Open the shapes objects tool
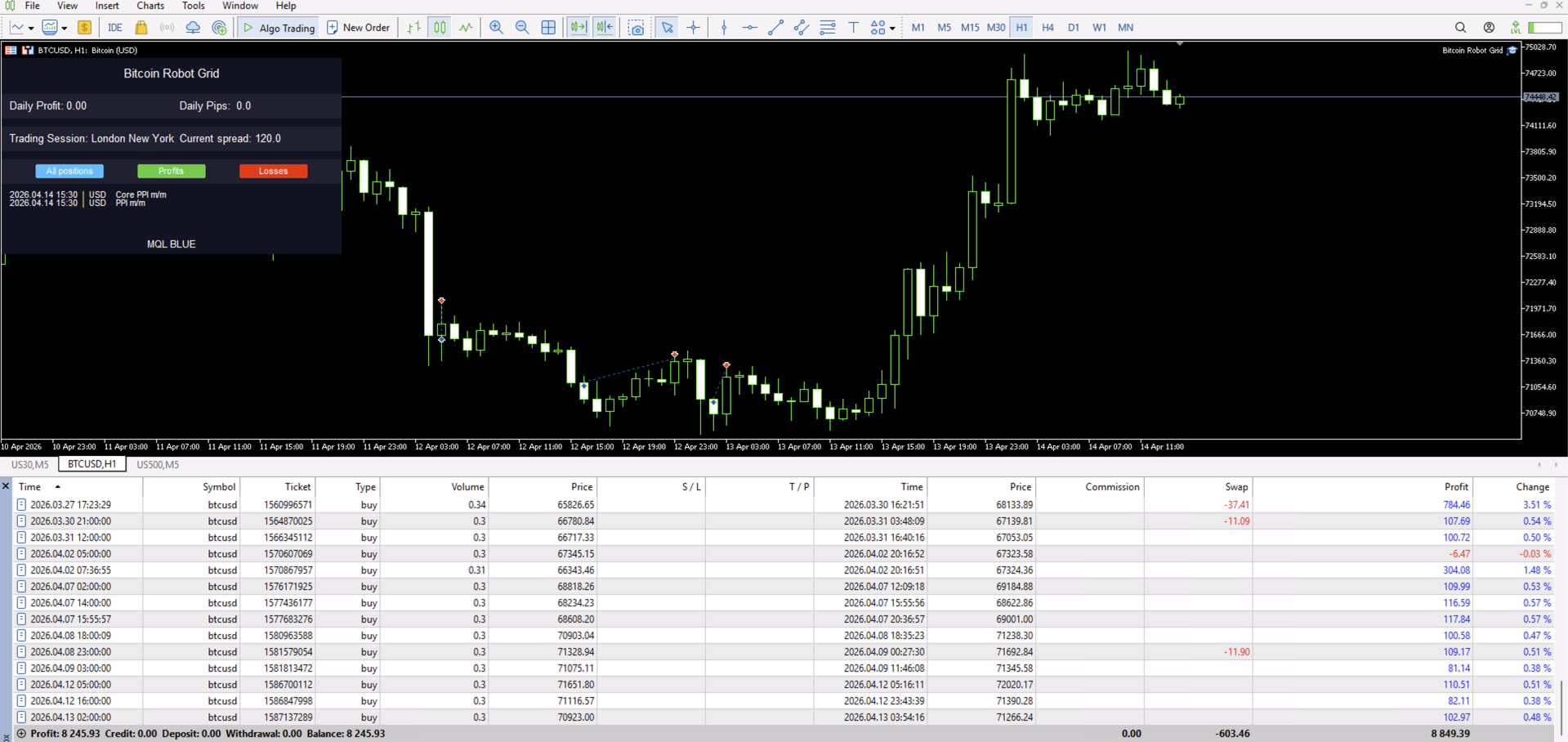Image resolution: width=1568 pixels, height=742 pixels. (x=878, y=27)
